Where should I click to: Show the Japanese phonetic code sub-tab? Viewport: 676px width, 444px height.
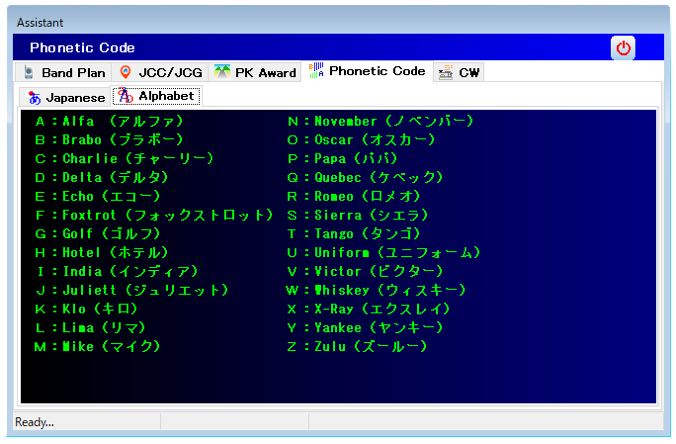[66, 98]
